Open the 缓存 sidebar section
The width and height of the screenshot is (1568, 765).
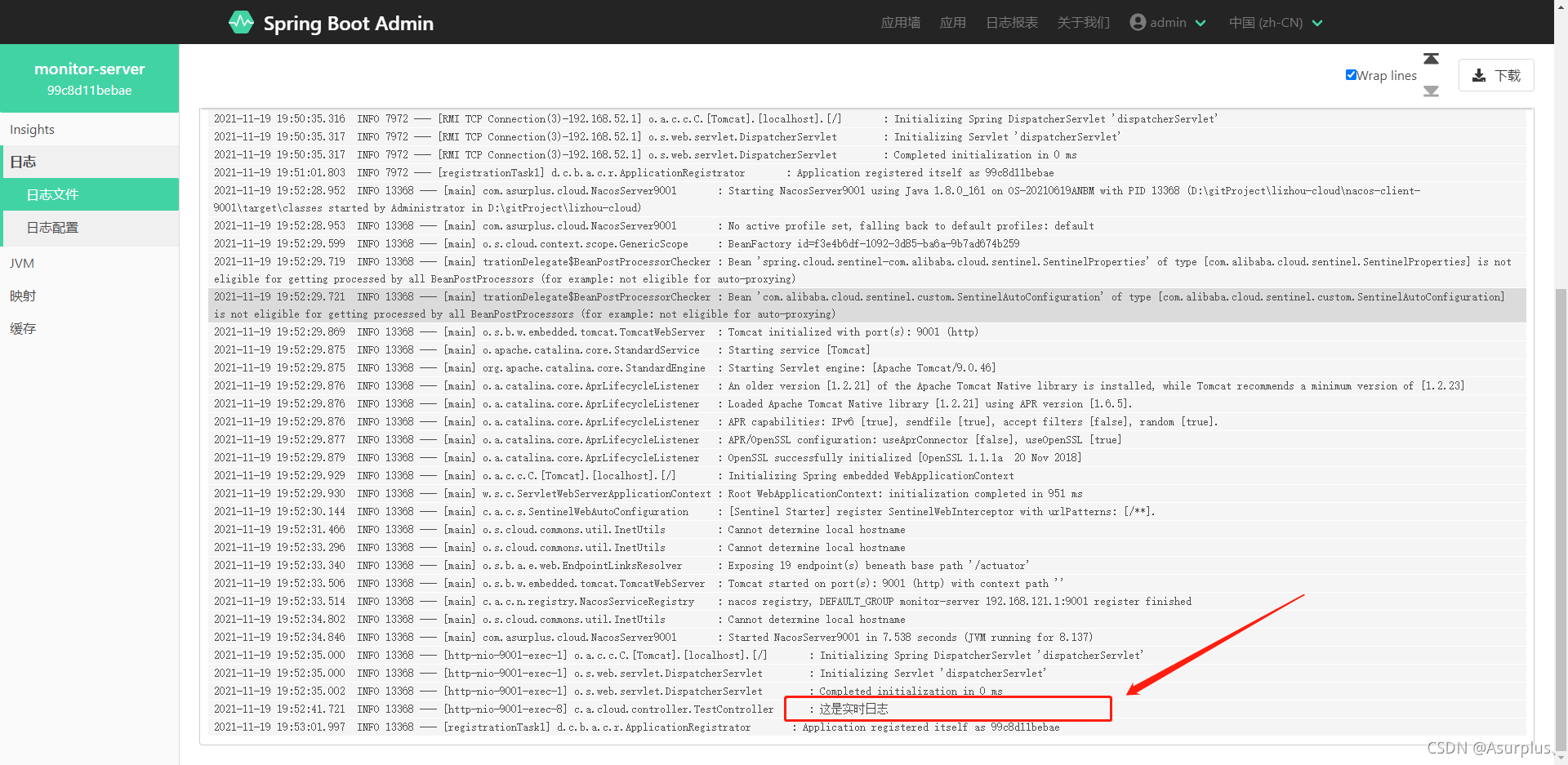[90, 328]
